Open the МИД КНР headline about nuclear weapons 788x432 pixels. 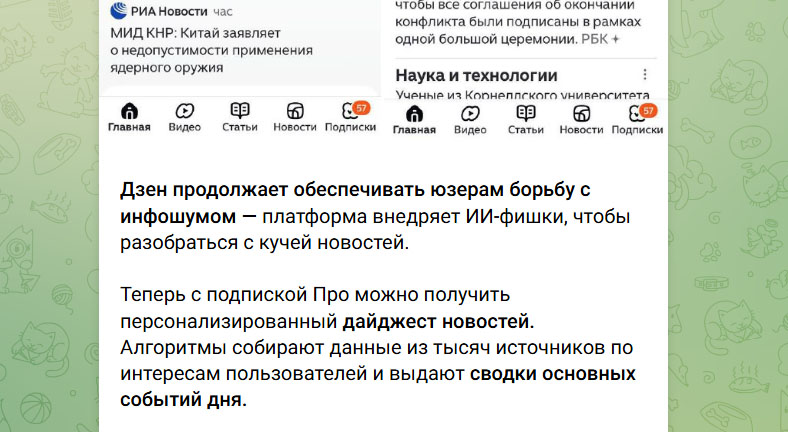click(x=210, y=49)
